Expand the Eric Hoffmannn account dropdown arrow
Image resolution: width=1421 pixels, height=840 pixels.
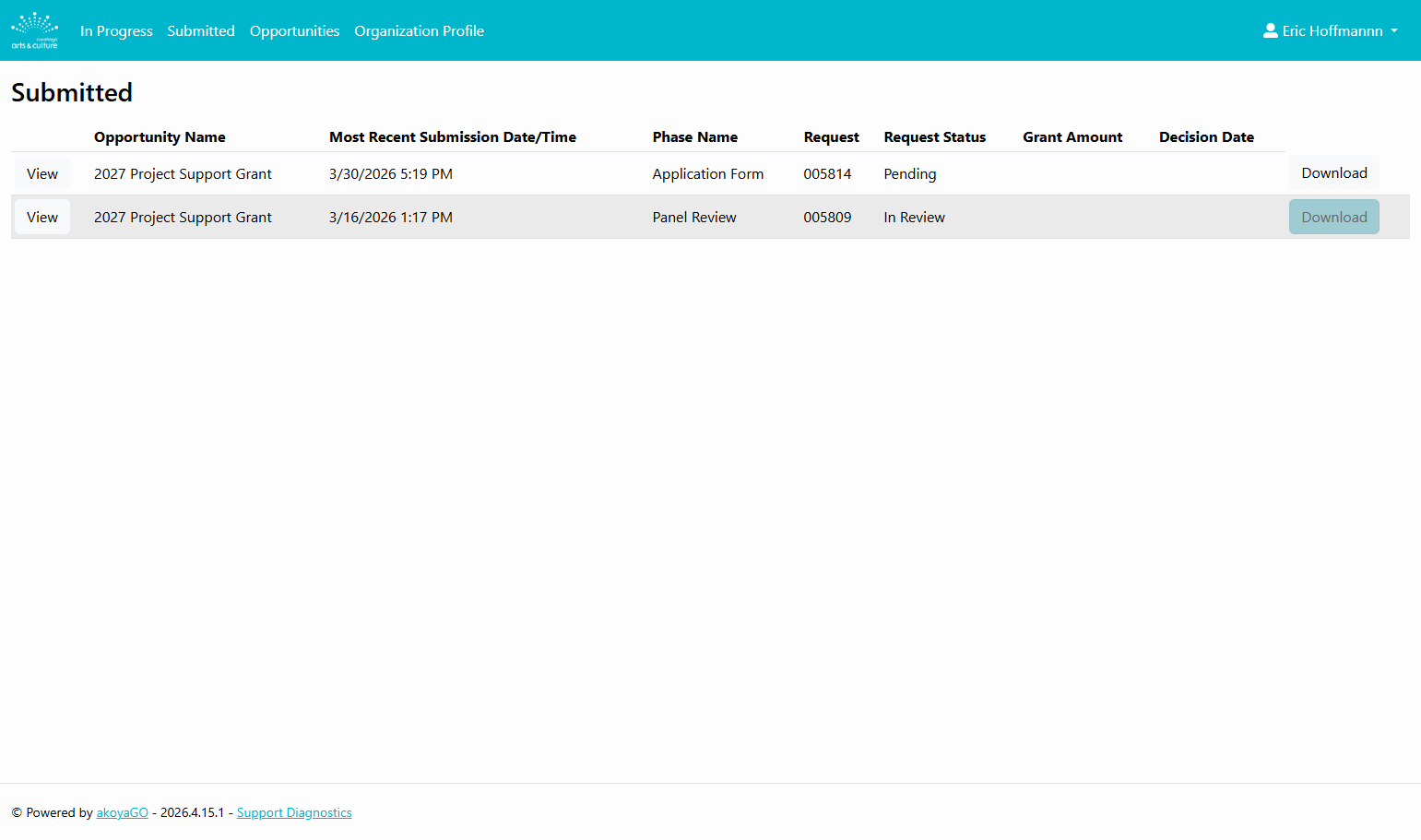tap(1394, 31)
